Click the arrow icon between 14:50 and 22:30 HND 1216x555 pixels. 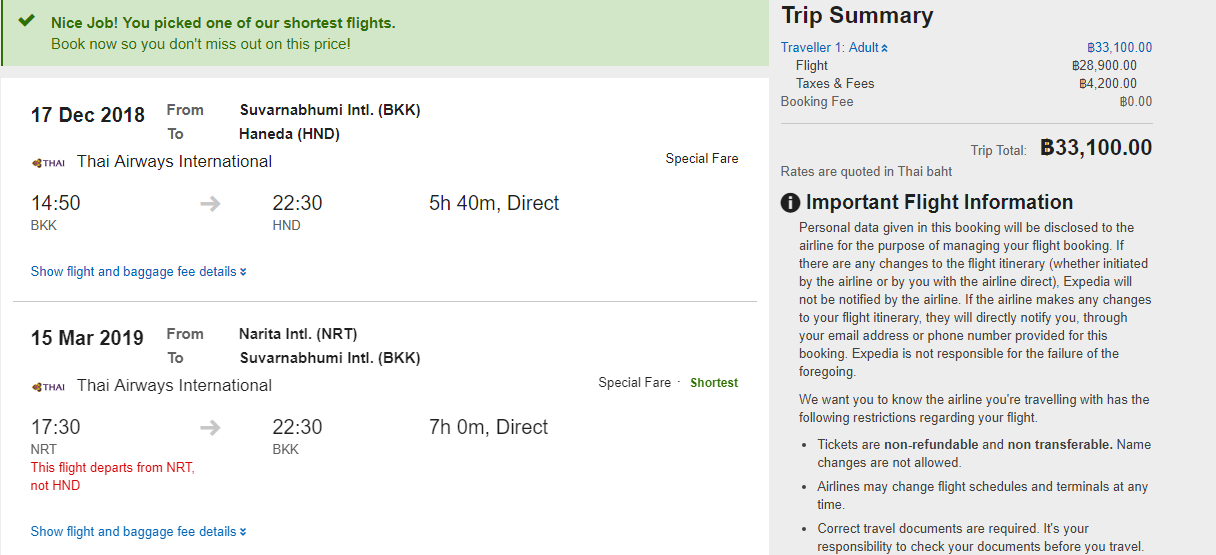tap(210, 204)
